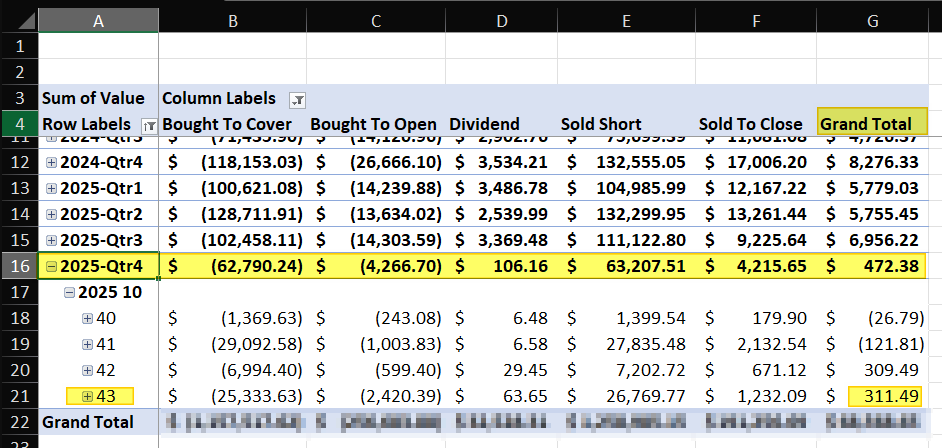Open the Row Labels filter dropdown
This screenshot has height=448, width=942.
[148, 125]
